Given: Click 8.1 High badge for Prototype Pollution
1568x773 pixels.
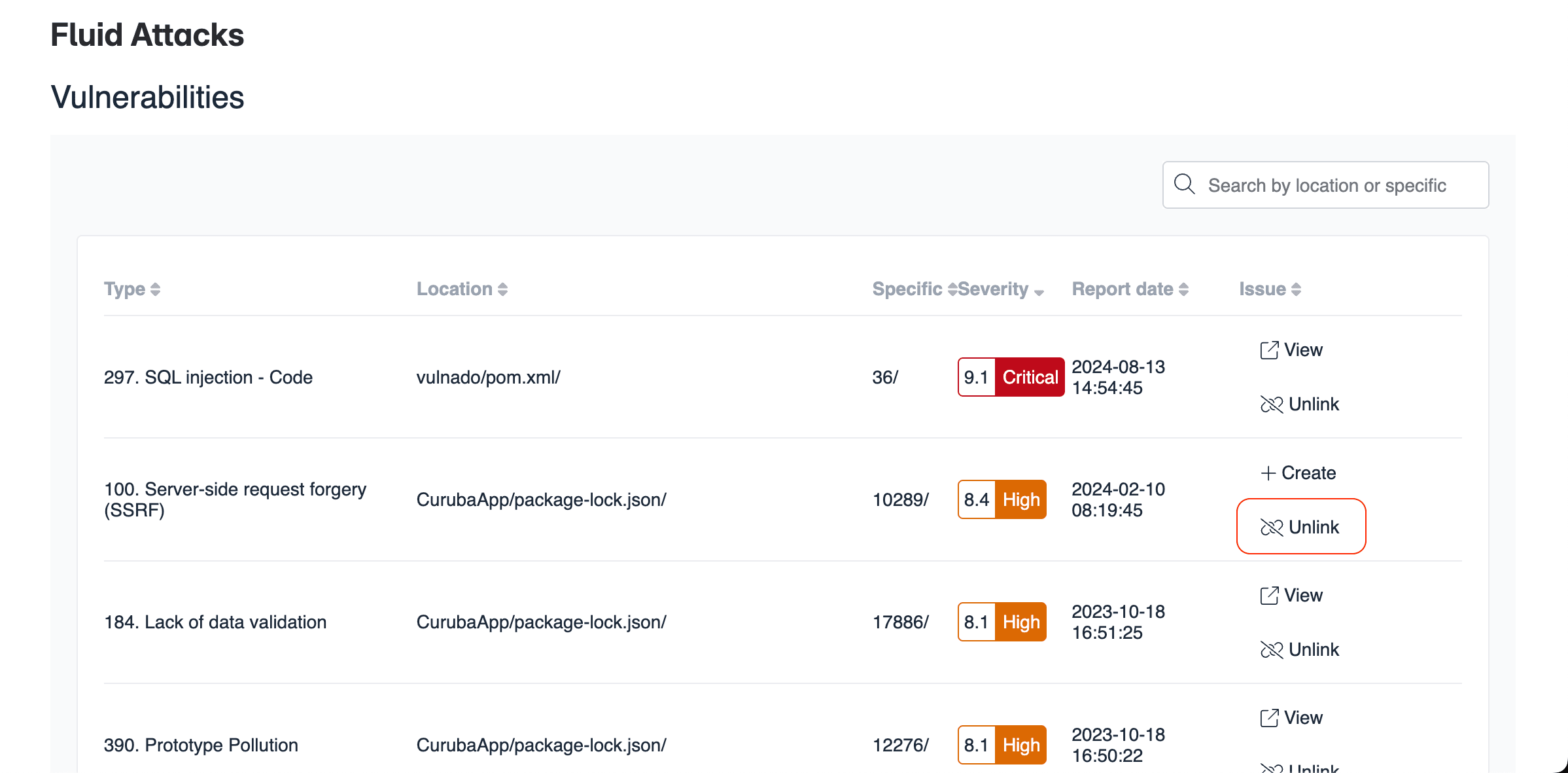Looking at the screenshot, I should tap(1002, 745).
